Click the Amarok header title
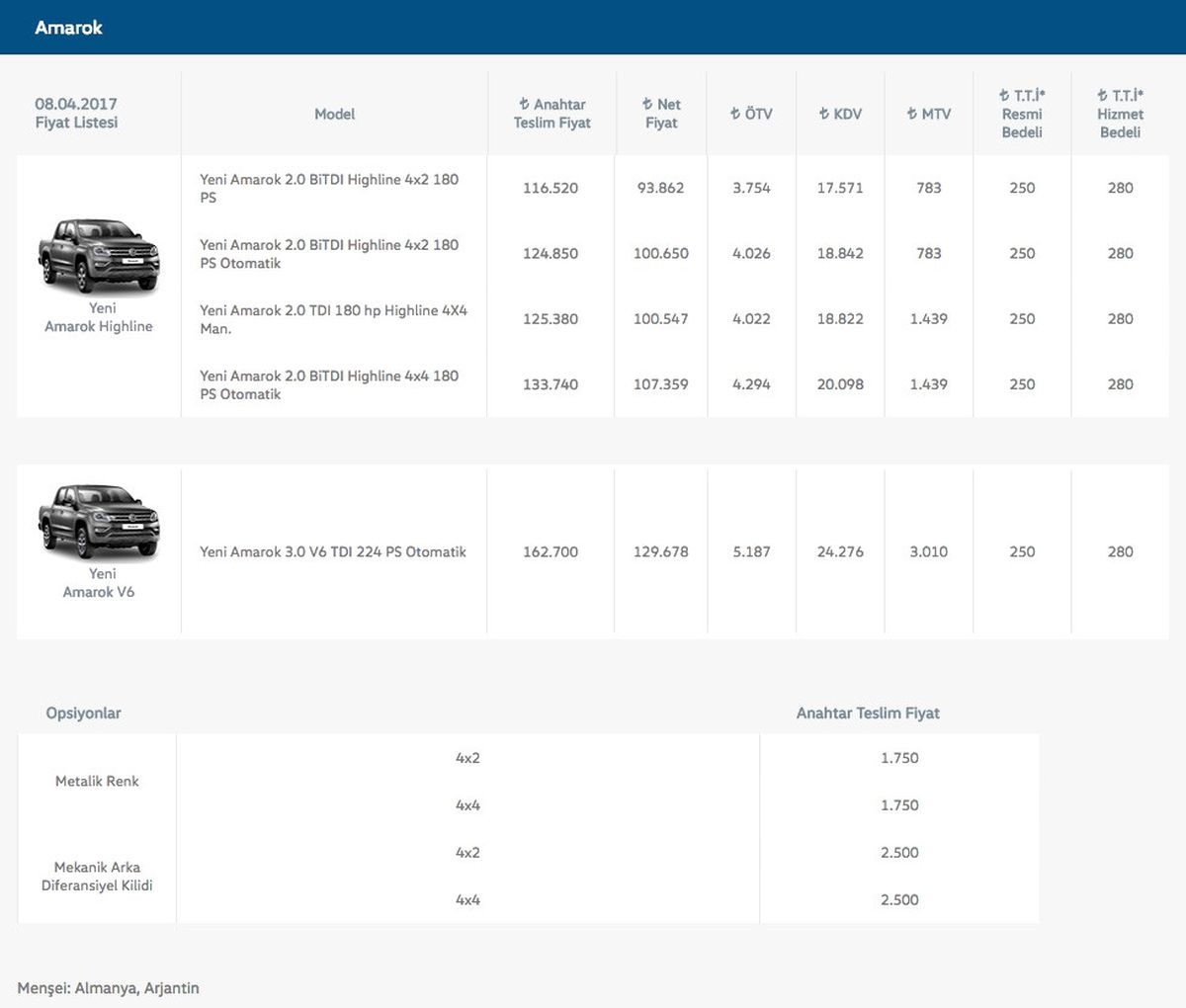This screenshot has width=1186, height=1008. (68, 28)
